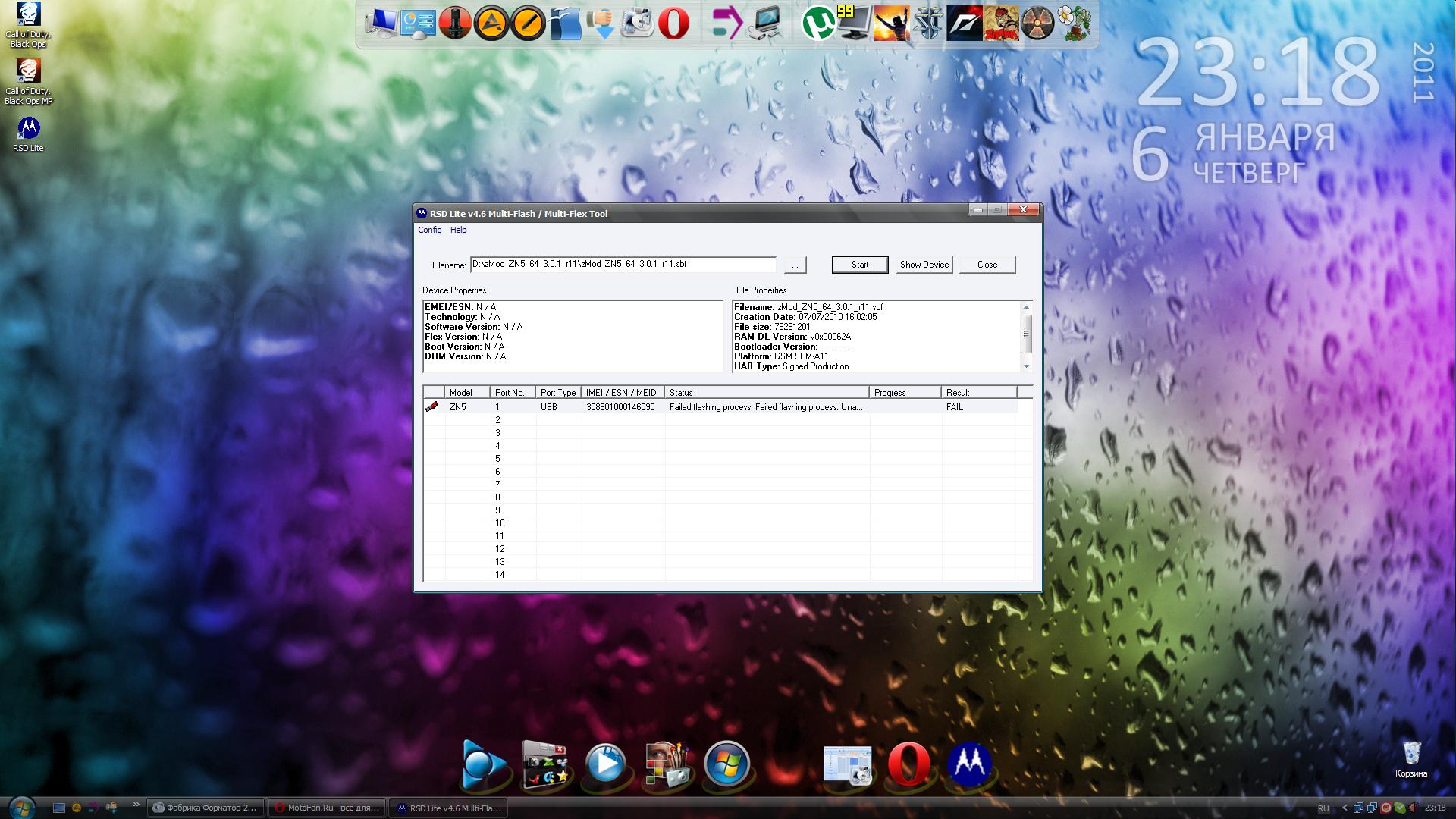
Task: Launch uTorrent from the top dock
Action: [818, 23]
